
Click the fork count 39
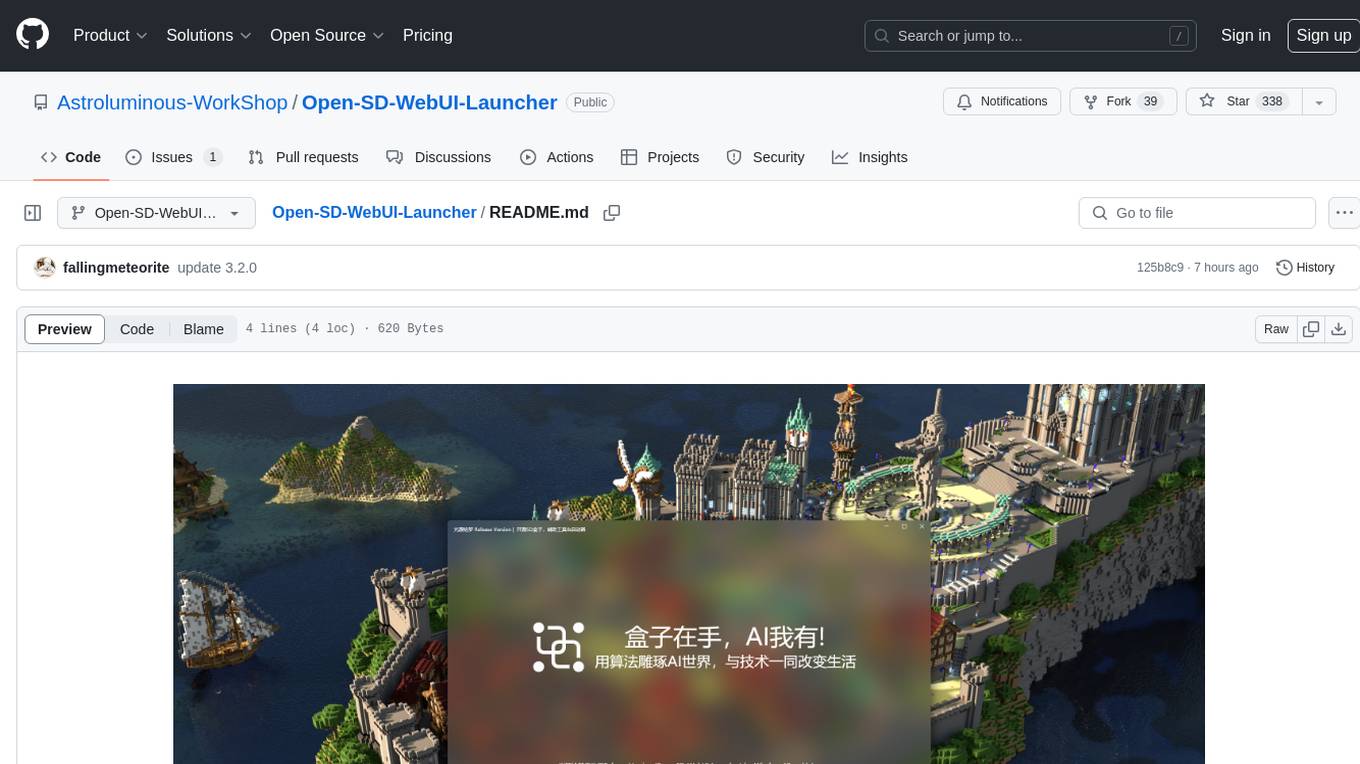click(1150, 102)
